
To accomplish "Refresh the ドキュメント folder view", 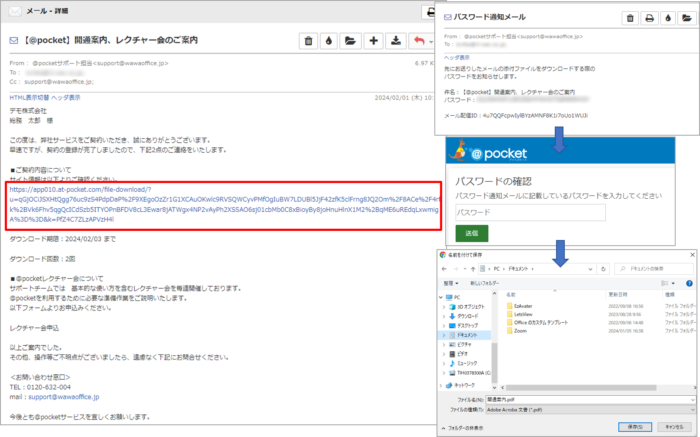I will pyautogui.click(x=604, y=269).
